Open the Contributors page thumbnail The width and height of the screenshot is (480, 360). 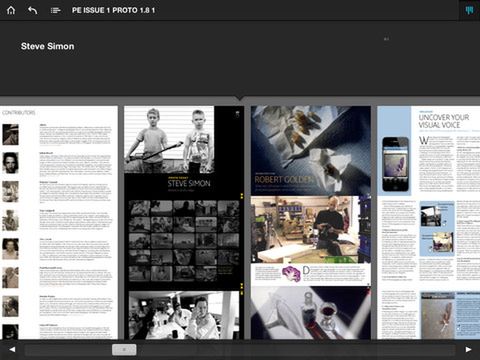tap(59, 223)
